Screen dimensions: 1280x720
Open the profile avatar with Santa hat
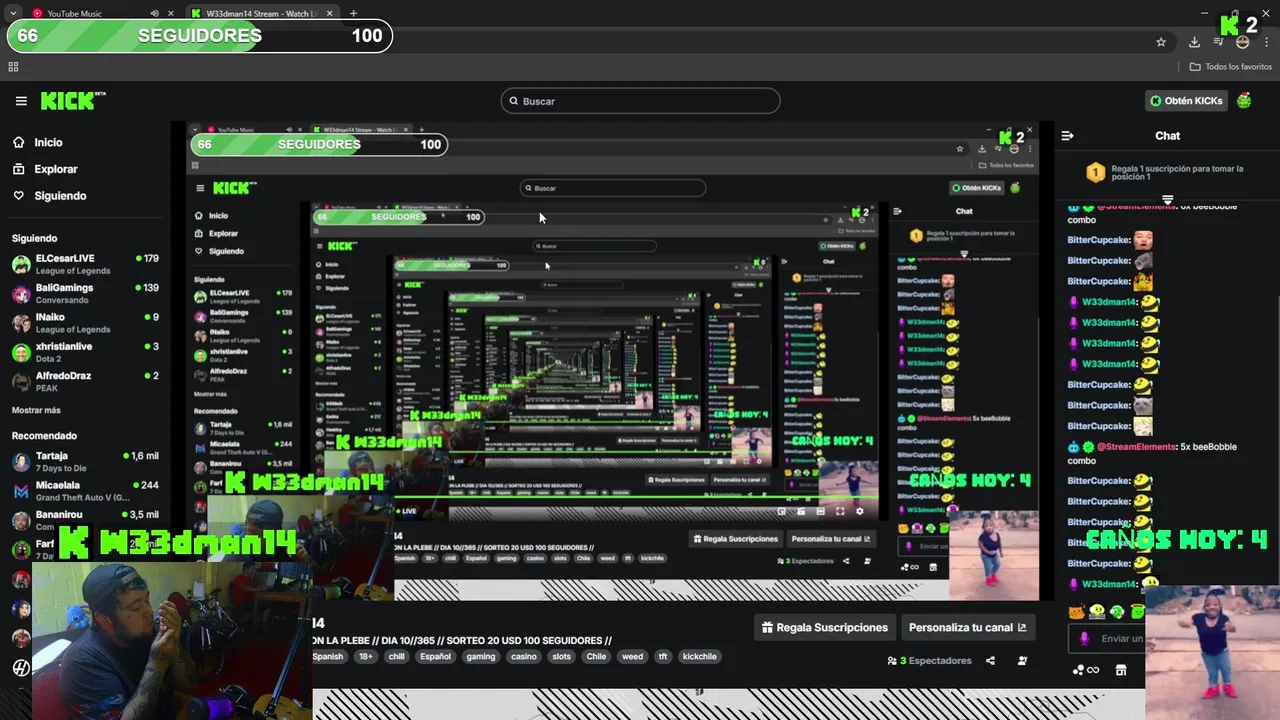(1244, 101)
